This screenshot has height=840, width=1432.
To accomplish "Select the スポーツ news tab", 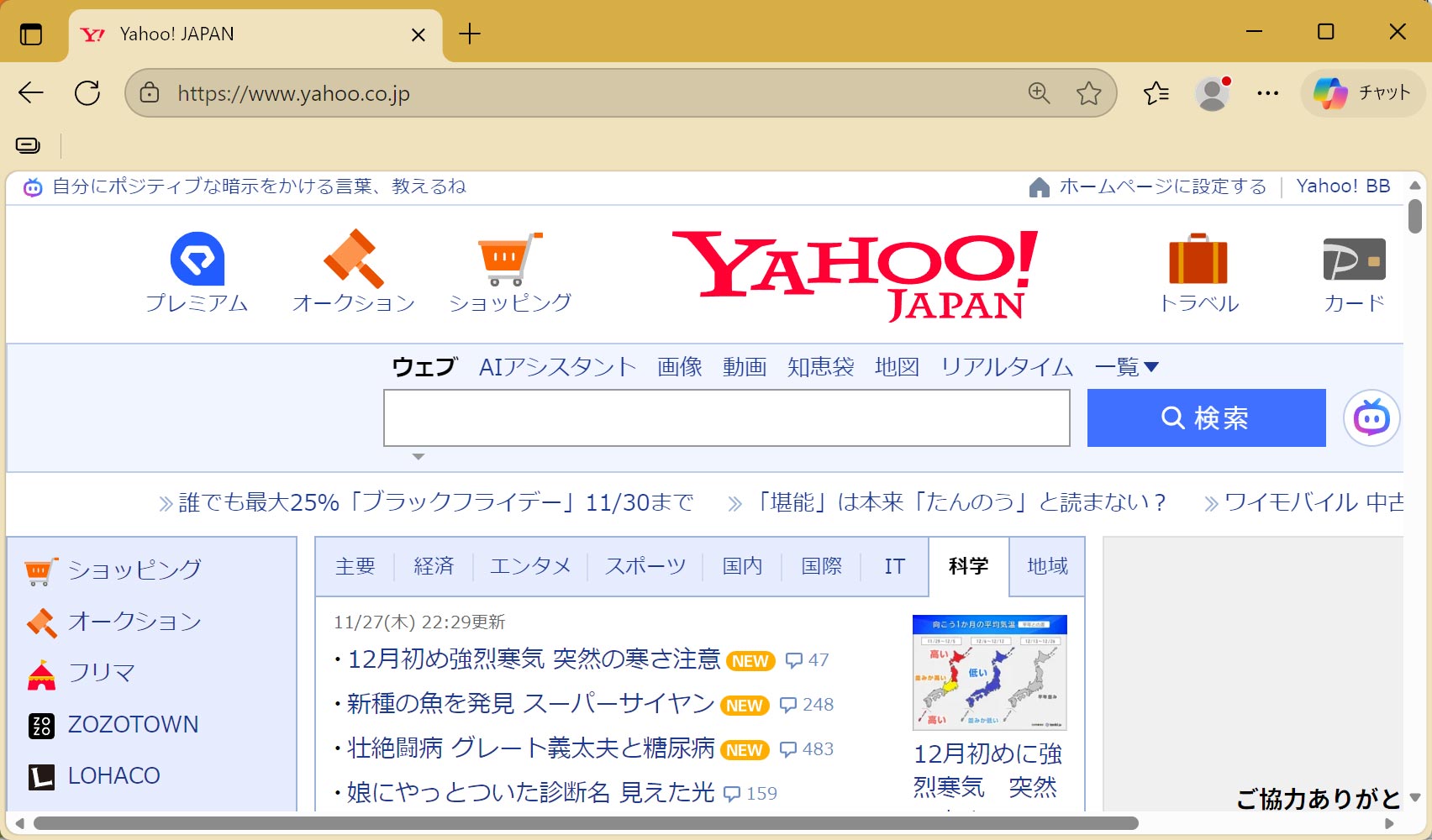I will [645, 566].
